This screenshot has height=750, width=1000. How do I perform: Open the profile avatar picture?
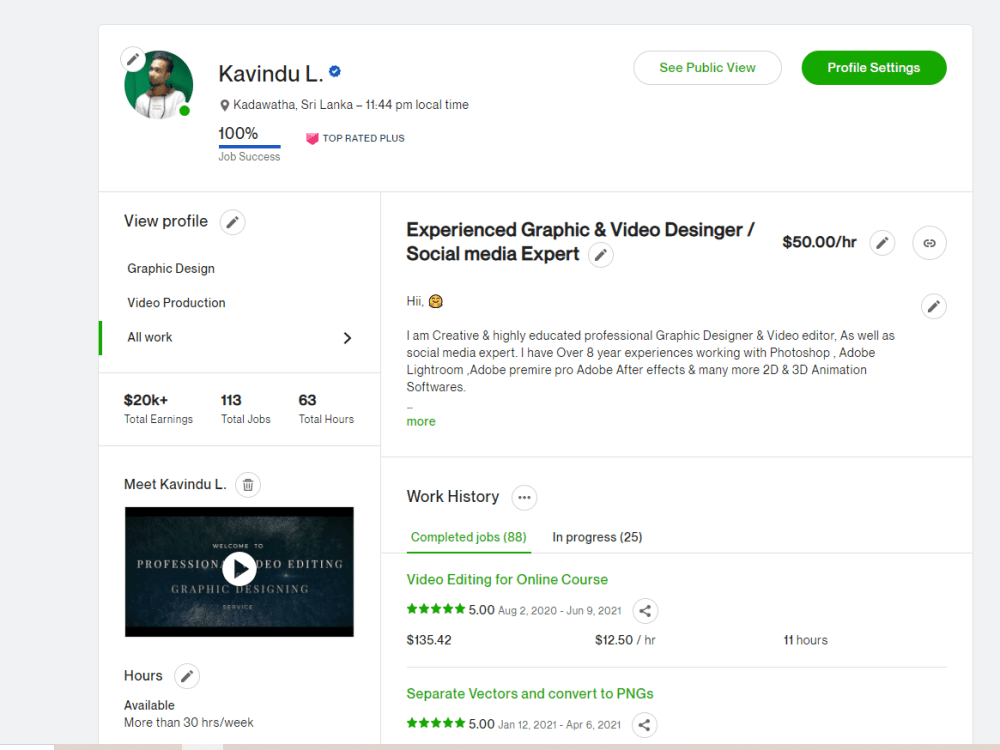(x=159, y=85)
